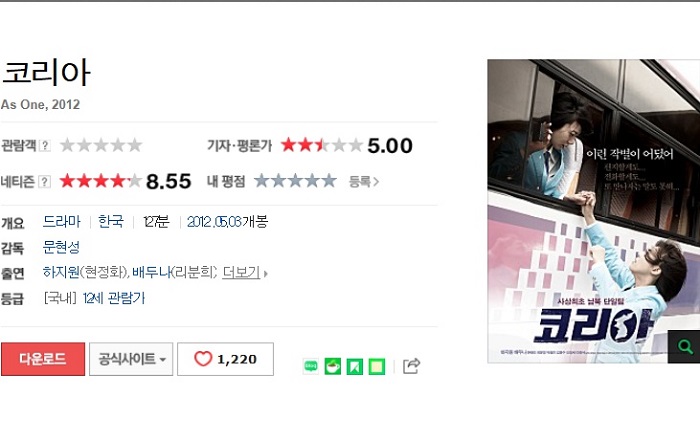Click the green arrow bookmark share icon
The width and height of the screenshot is (700, 440).
[354, 366]
